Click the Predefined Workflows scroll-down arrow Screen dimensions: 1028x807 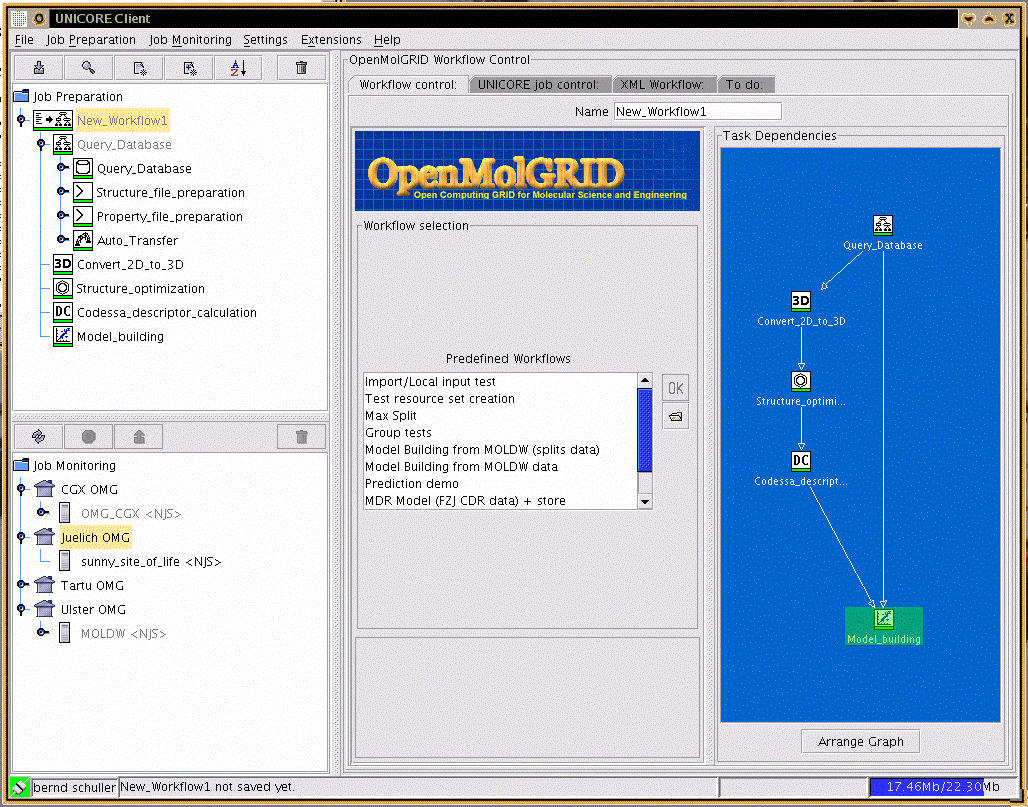tap(644, 502)
